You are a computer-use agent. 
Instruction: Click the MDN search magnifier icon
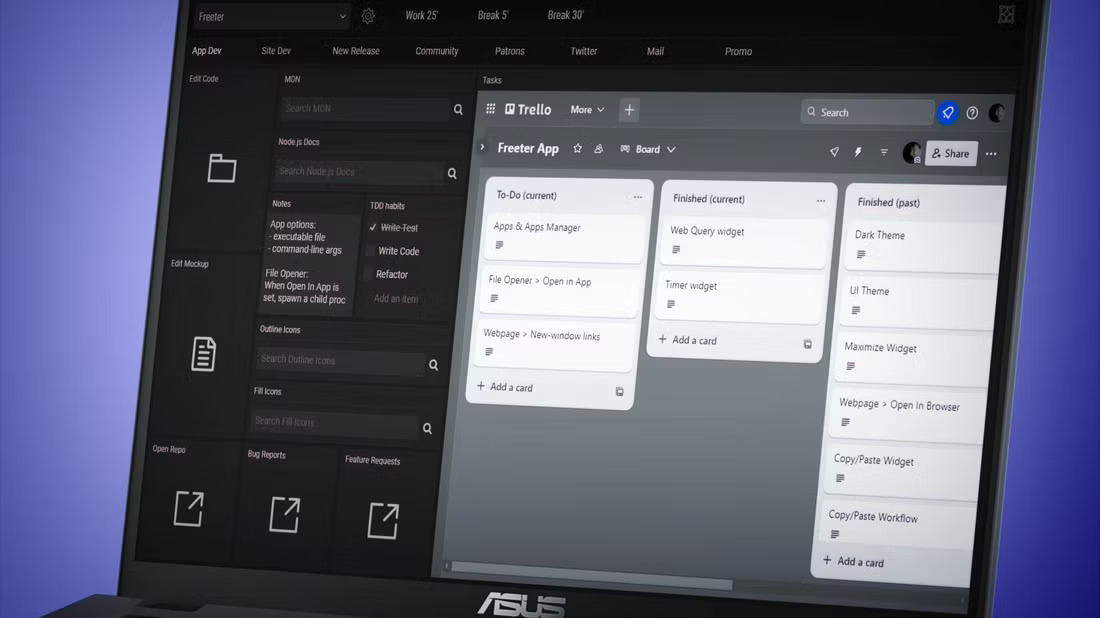[x=458, y=109]
